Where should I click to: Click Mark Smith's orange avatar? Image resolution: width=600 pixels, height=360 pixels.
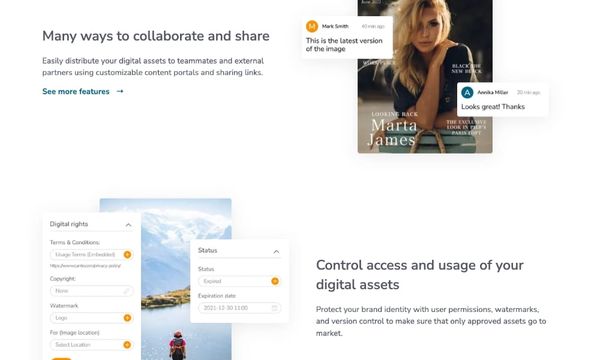(x=312, y=26)
